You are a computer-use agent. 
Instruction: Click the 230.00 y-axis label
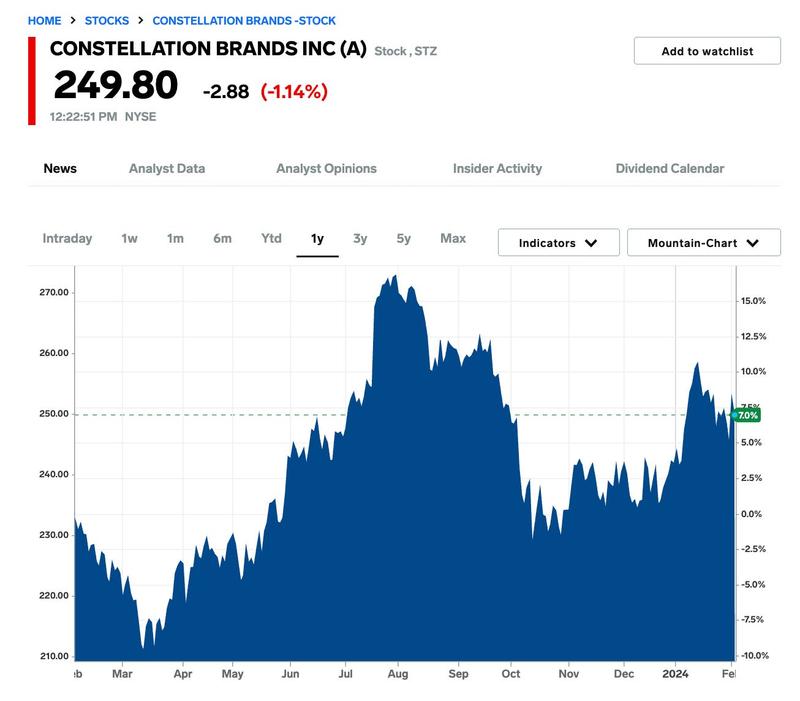54,535
